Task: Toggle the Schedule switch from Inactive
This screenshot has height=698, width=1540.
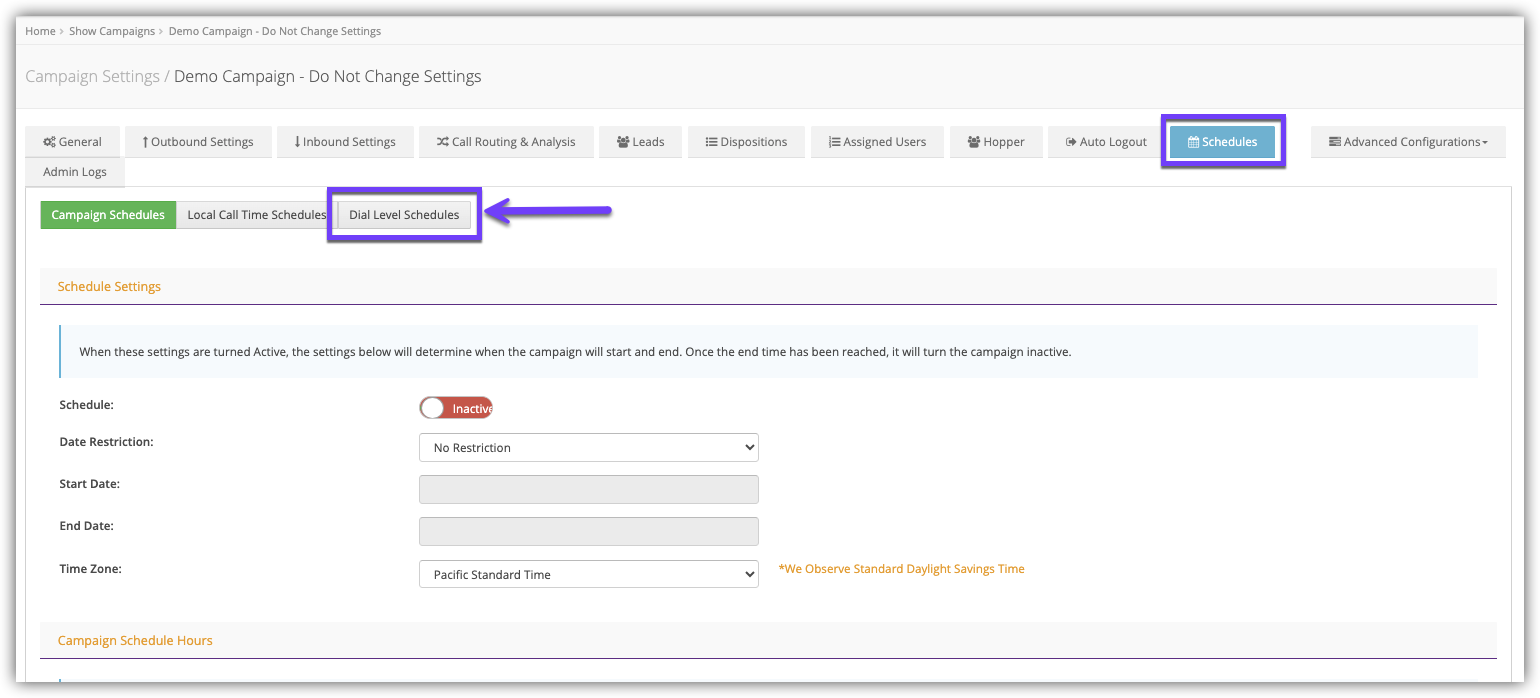Action: [x=456, y=408]
